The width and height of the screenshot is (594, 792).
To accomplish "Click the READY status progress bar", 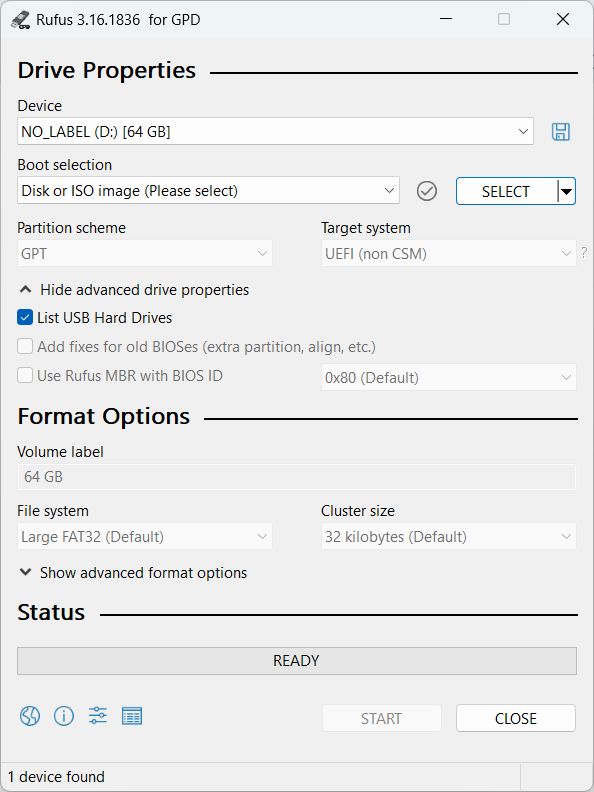I will tap(297, 661).
